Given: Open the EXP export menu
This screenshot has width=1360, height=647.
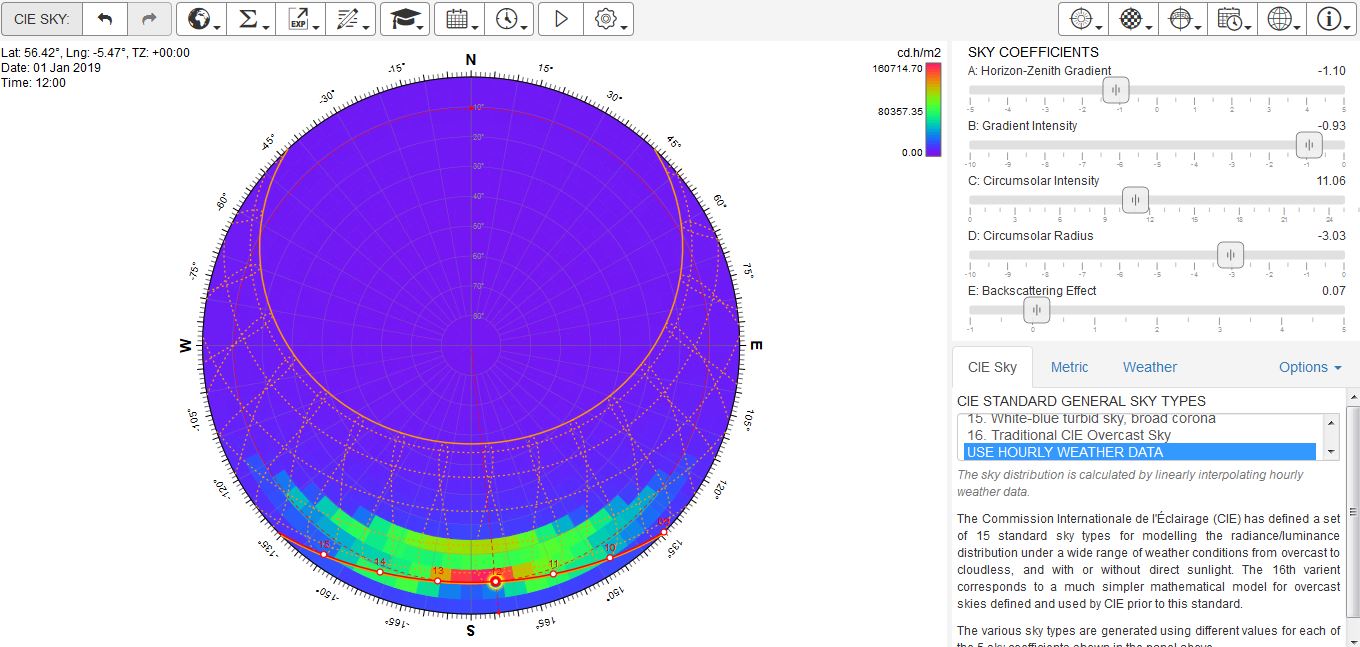Looking at the screenshot, I should point(302,19).
